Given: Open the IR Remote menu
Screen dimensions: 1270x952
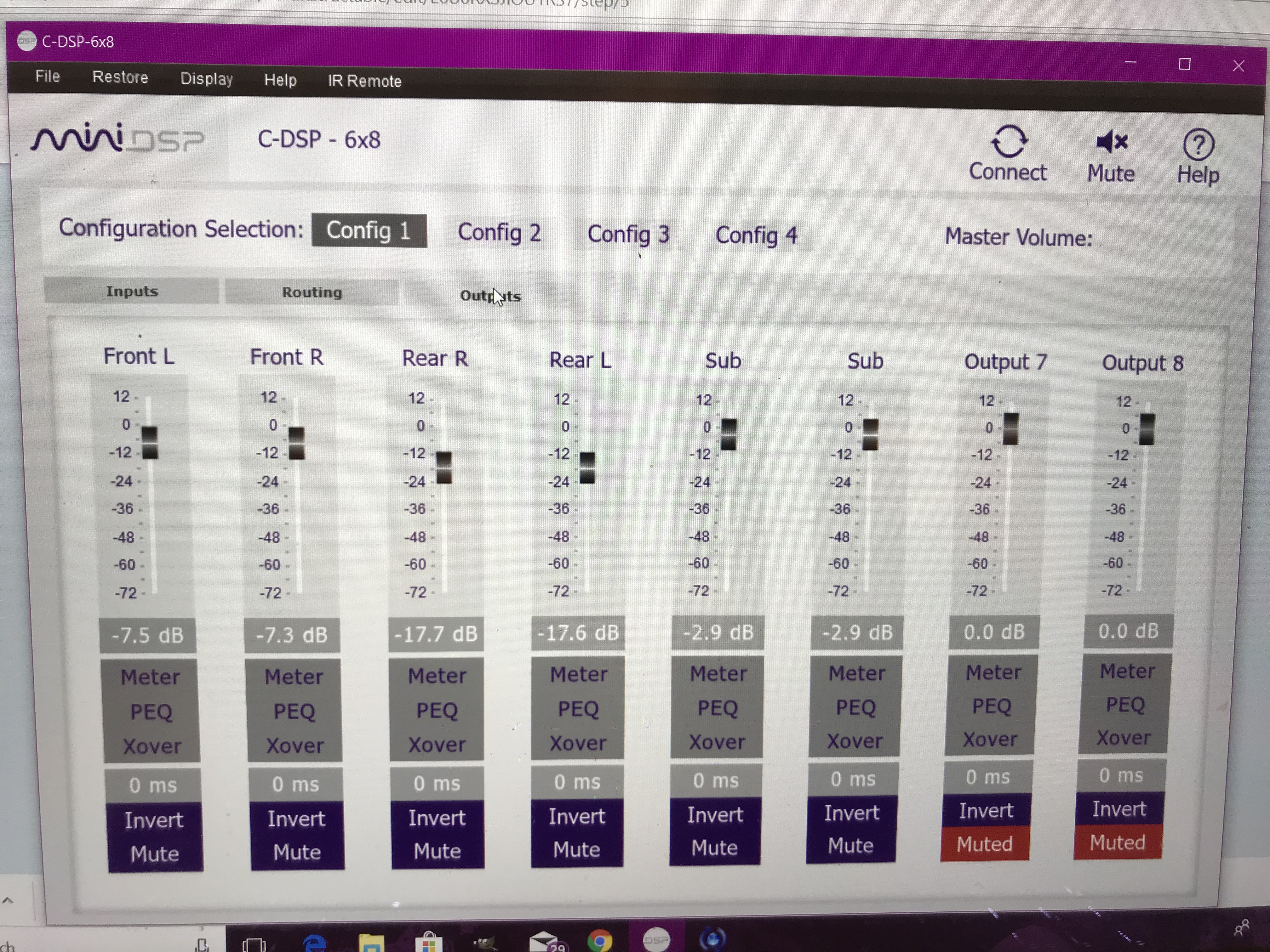Looking at the screenshot, I should [x=364, y=82].
